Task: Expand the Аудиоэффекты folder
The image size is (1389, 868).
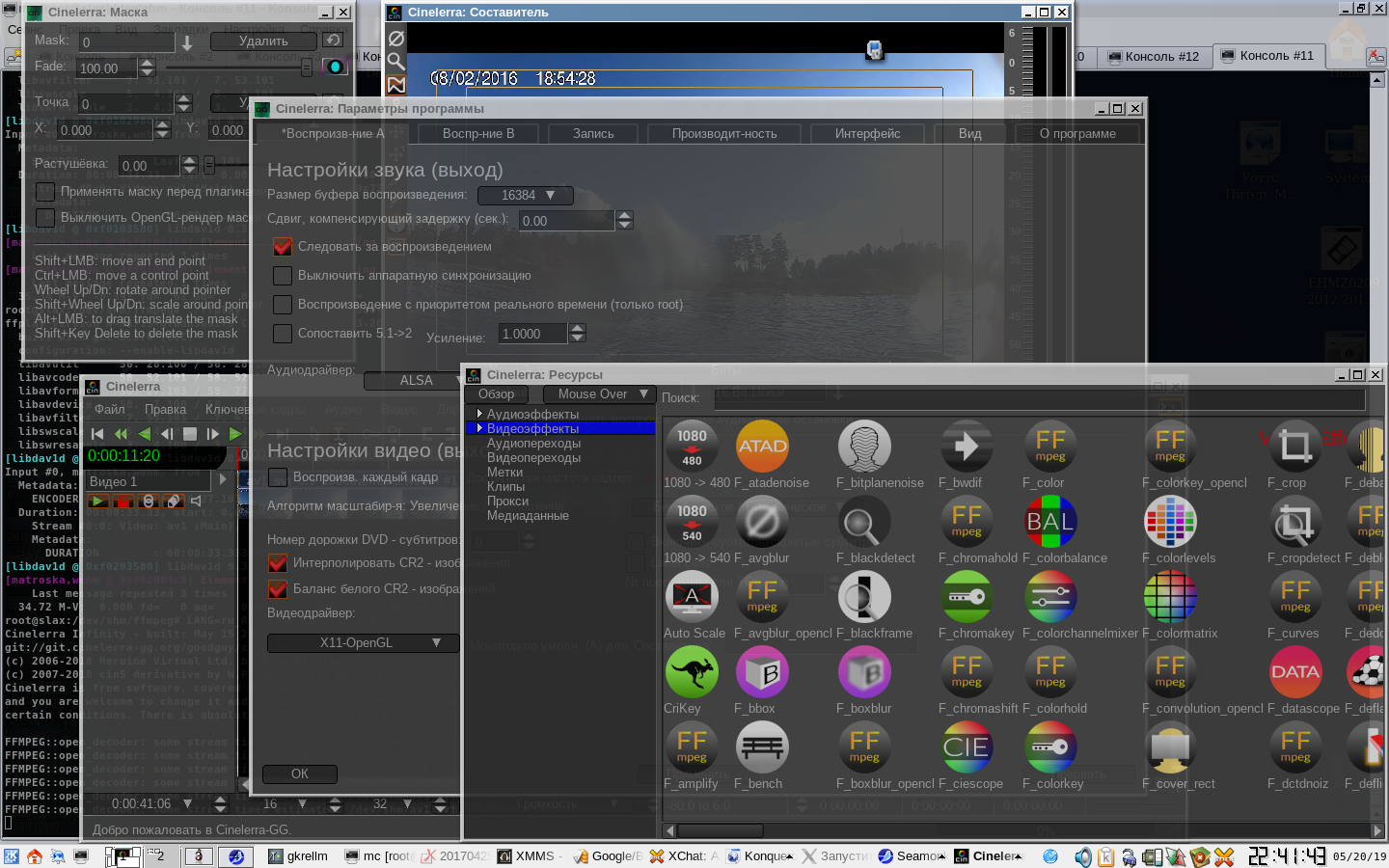Action: 479,414
